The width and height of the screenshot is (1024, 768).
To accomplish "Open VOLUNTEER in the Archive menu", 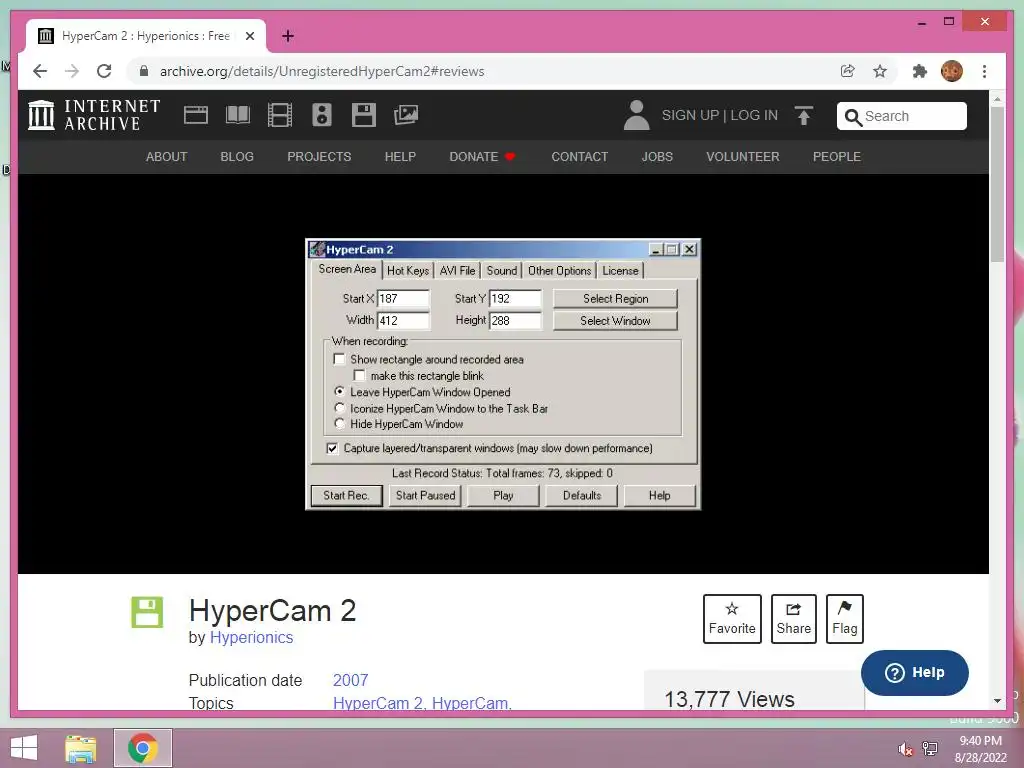I will pyautogui.click(x=743, y=157).
